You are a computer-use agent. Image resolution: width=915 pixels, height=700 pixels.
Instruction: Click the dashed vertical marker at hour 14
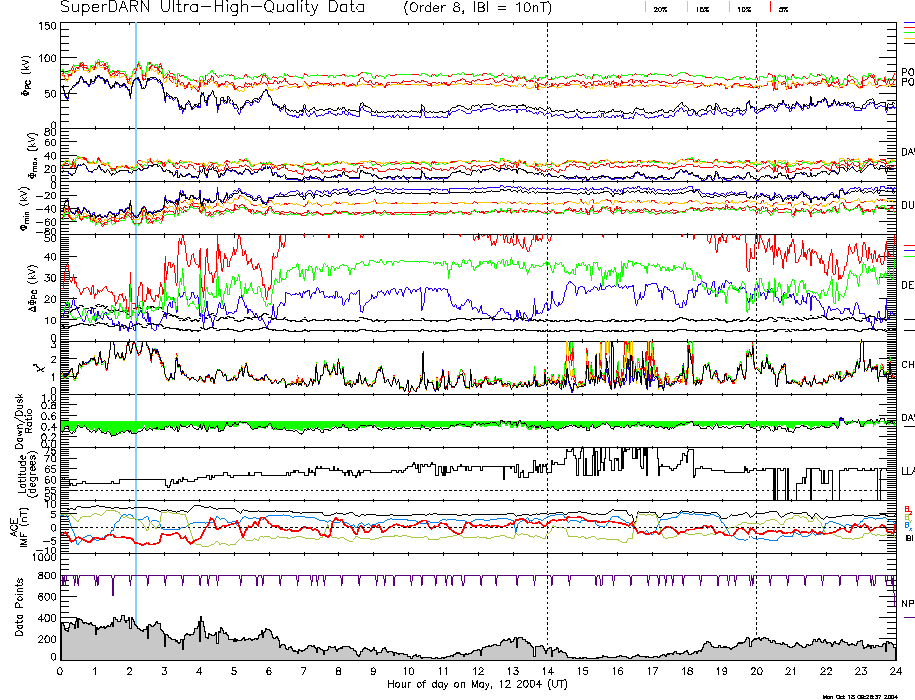[x=548, y=300]
